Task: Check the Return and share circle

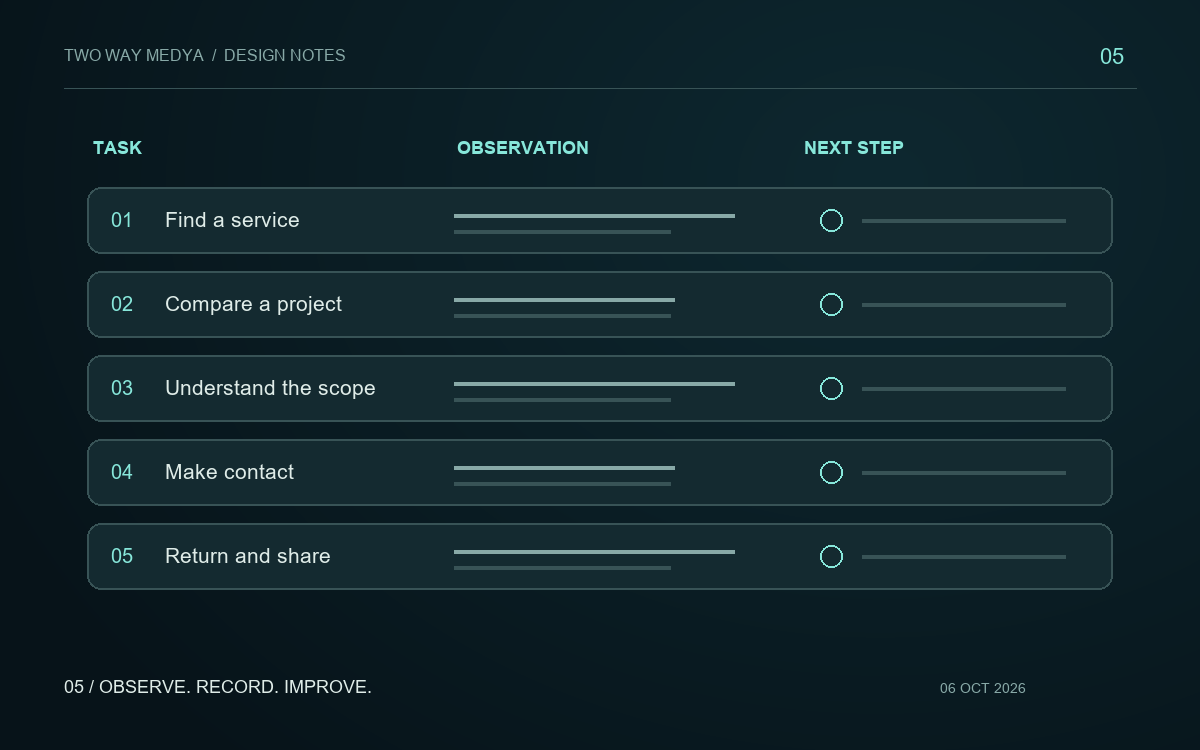Action: [831, 557]
